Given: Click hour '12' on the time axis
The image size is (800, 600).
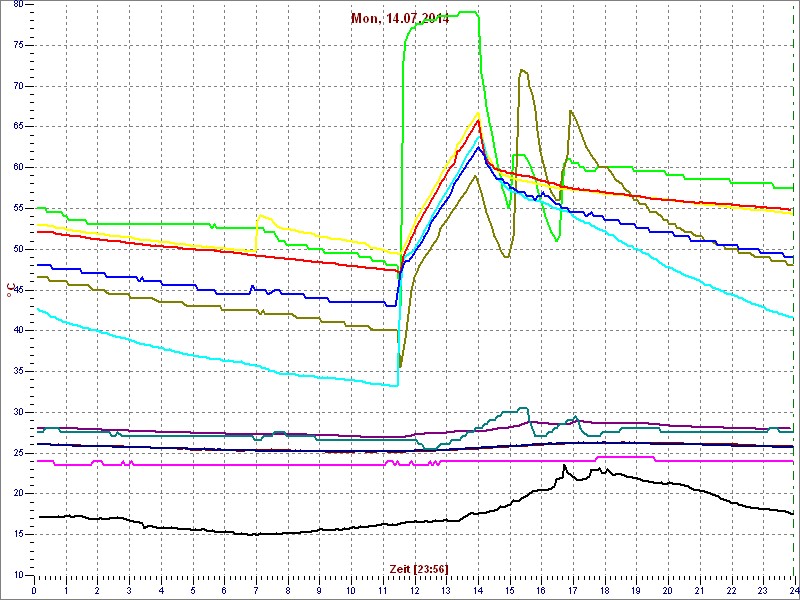Looking at the screenshot, I should [x=414, y=590].
